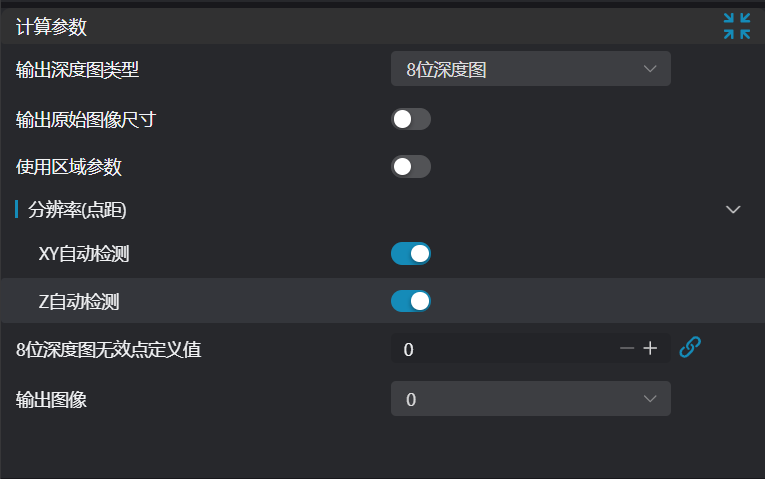Viewport: 765px width, 479px height.
Task: Click the link icon beside the invalid point value
Action: click(690, 347)
